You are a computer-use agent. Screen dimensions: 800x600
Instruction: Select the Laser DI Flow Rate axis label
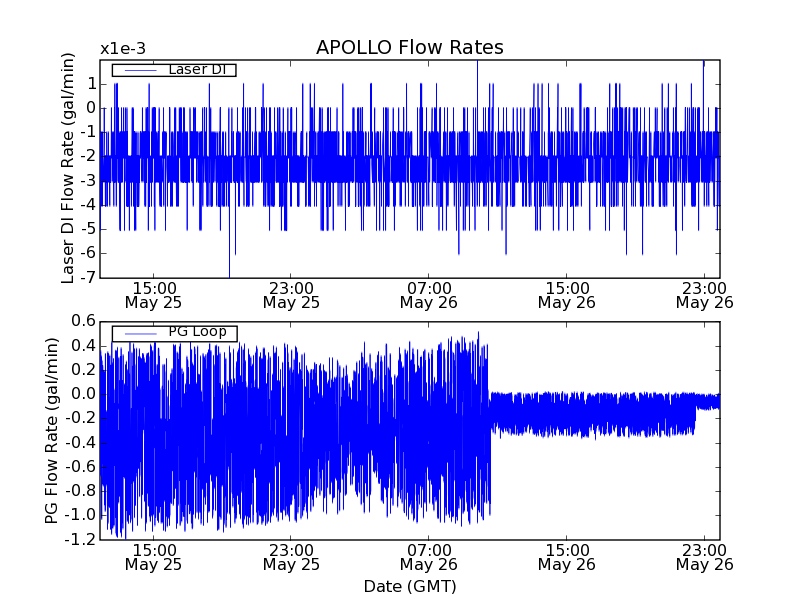[x=68, y=168]
